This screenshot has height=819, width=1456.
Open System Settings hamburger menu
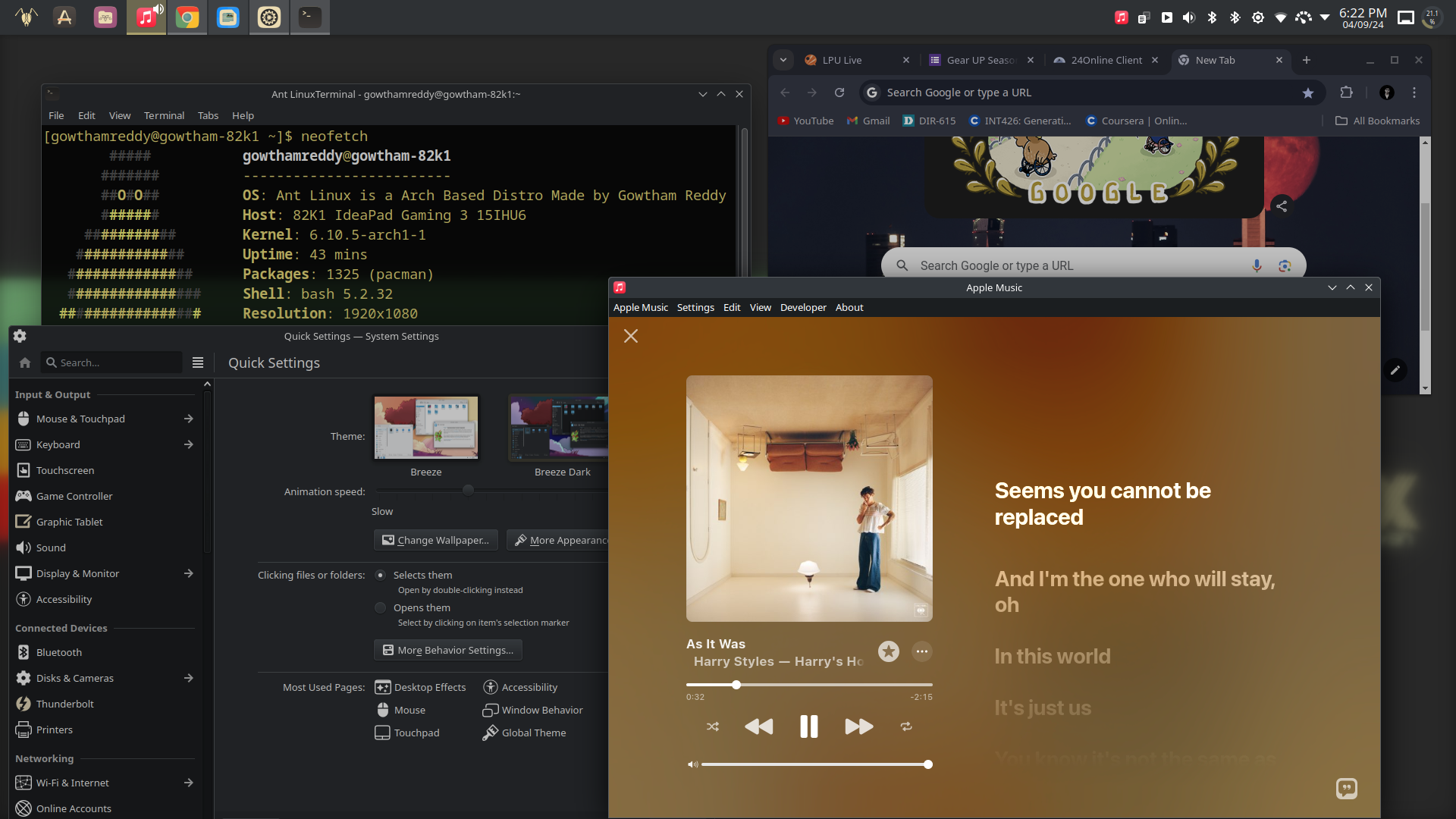[198, 362]
